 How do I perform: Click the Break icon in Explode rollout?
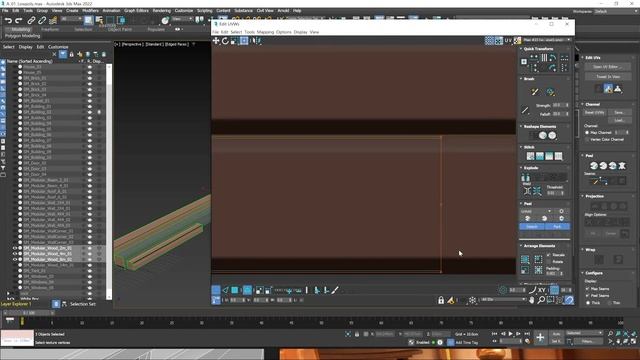(x=525, y=177)
